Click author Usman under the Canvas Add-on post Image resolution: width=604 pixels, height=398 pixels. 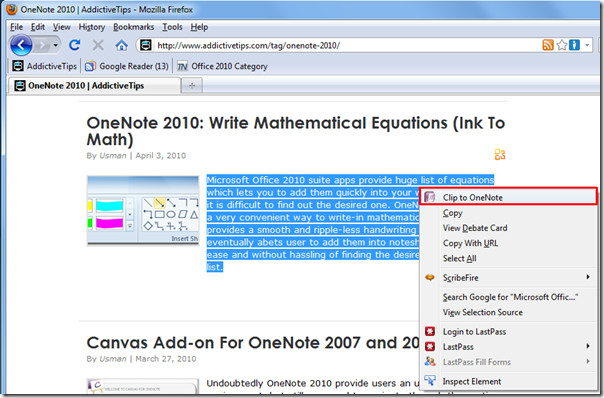click(112, 359)
